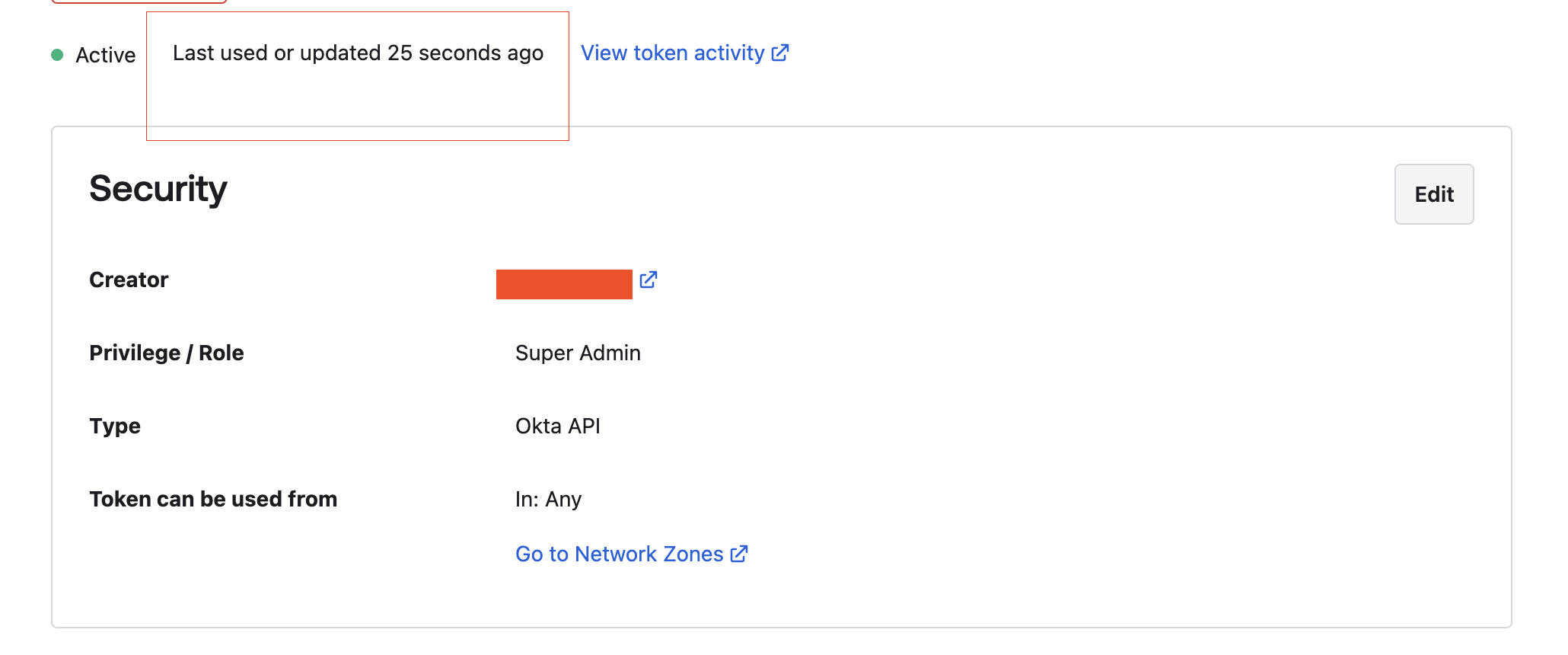The image size is (1568, 655).
Task: Click the Privilege / Role field label
Action: pyautogui.click(x=167, y=353)
